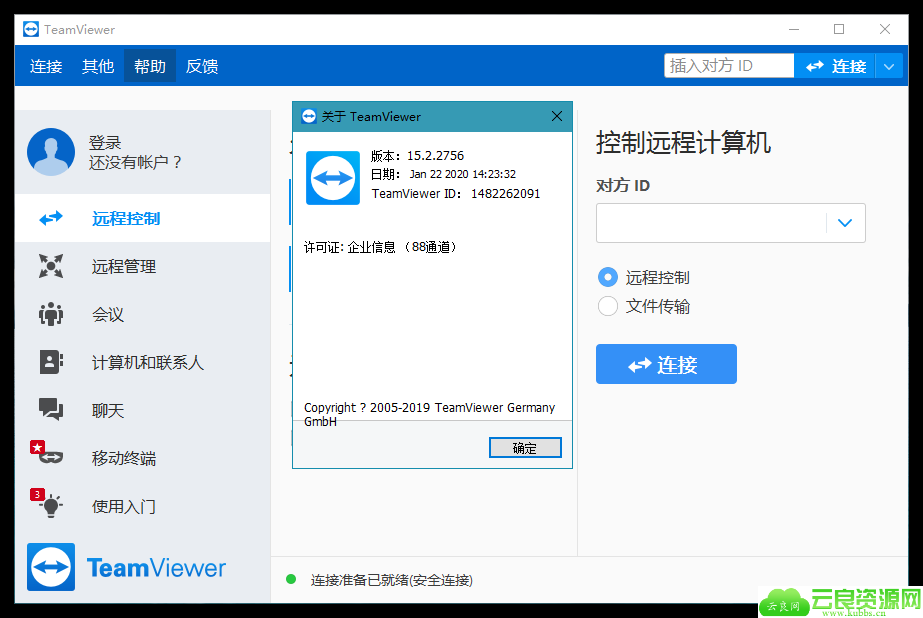Click the Chat (聊天) speech bubble icon
Image resolution: width=923 pixels, height=618 pixels.
(51, 409)
